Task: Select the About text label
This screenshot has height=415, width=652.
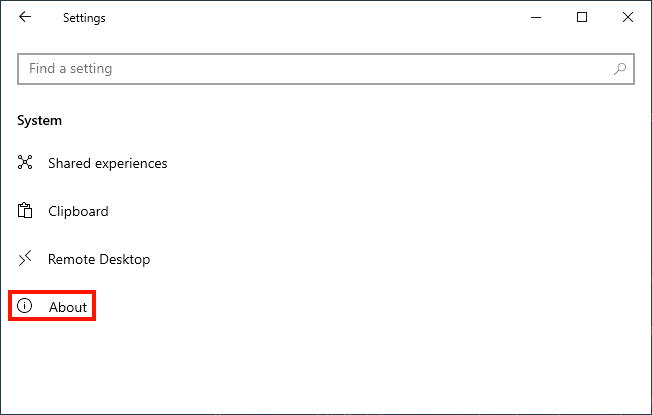Action: click(x=68, y=307)
